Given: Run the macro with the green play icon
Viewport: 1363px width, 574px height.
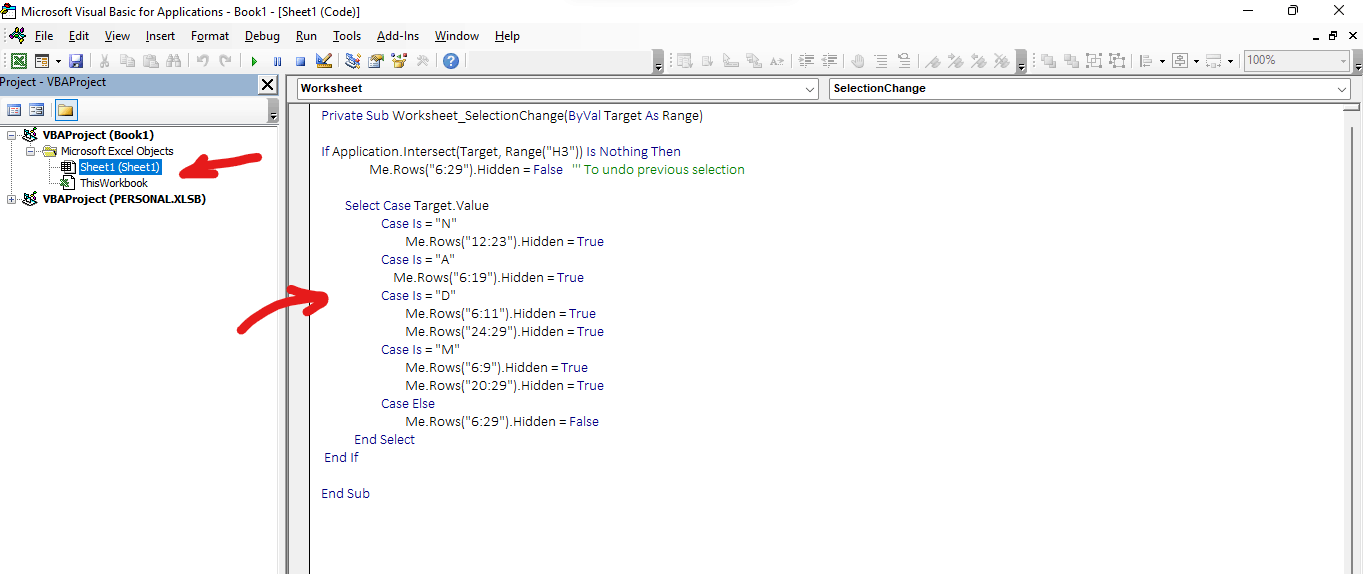Looking at the screenshot, I should click(x=254, y=61).
